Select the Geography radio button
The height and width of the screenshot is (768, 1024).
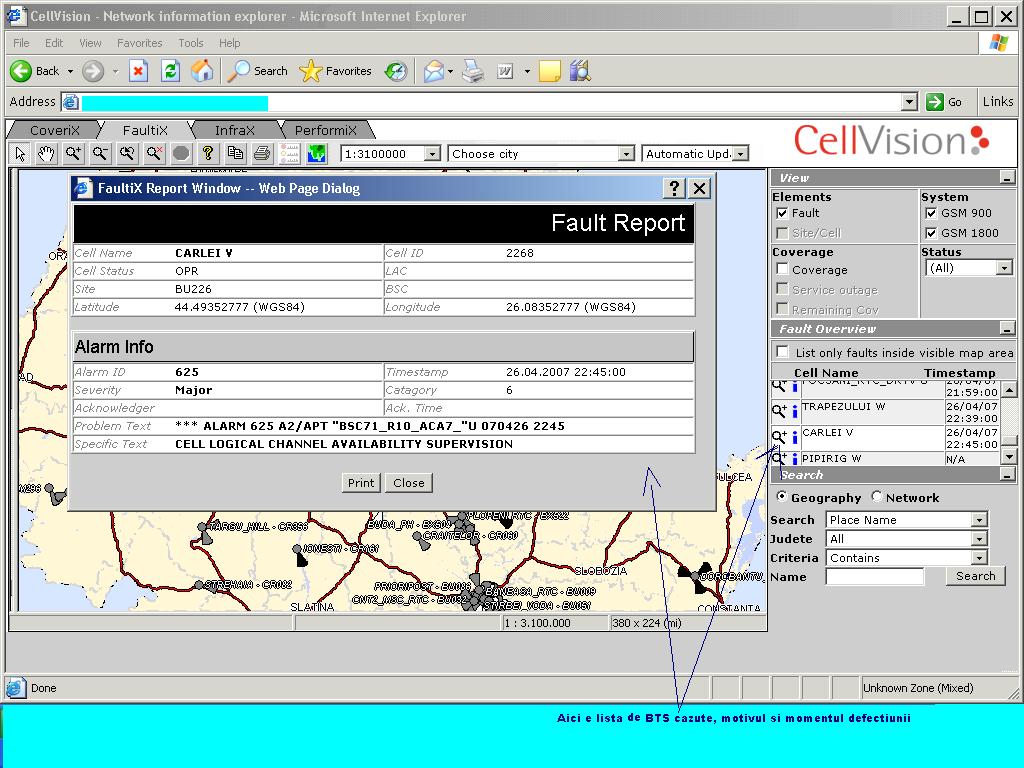(781, 496)
